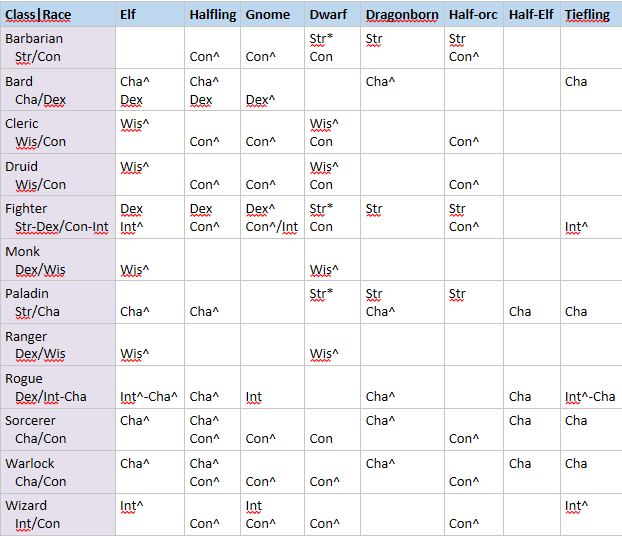Image resolution: width=622 pixels, height=536 pixels.
Task: Click Cha^ in Paladin Halfling cell
Action: [204, 311]
